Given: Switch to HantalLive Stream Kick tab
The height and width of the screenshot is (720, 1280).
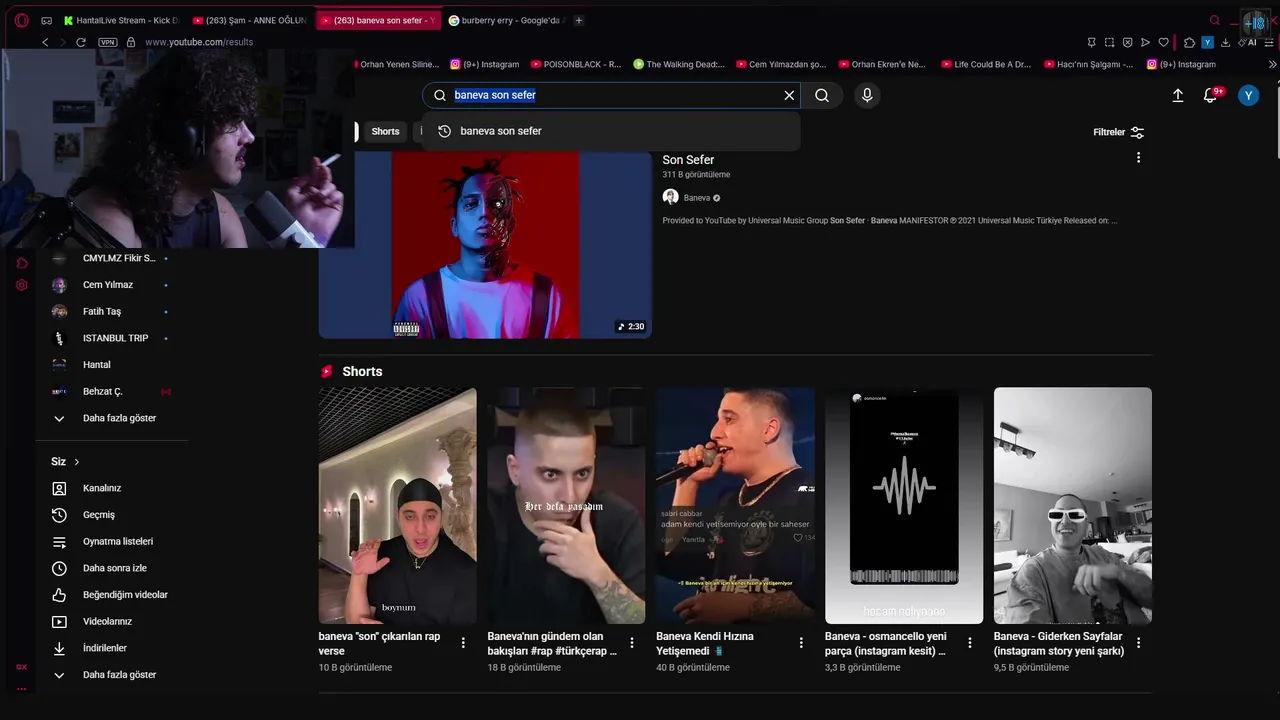Looking at the screenshot, I should (x=120, y=20).
